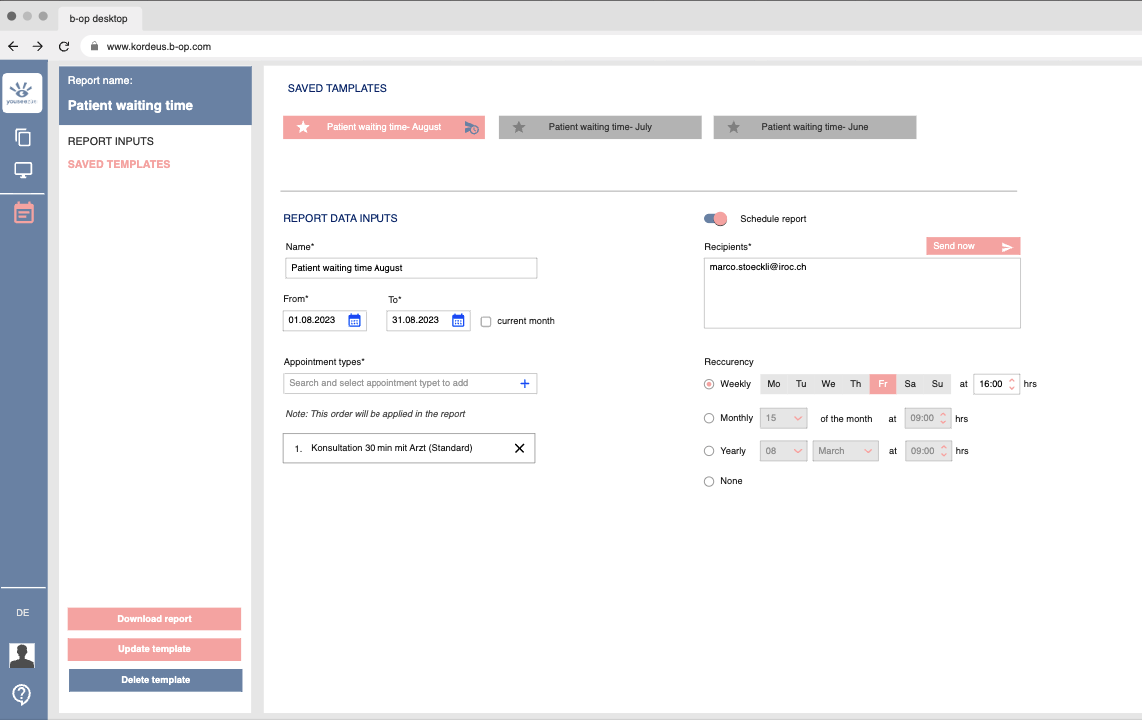Viewport: 1142px width, 720px height.
Task: Expand the yearly day dropdown showing 08
Action: pyautogui.click(x=784, y=451)
